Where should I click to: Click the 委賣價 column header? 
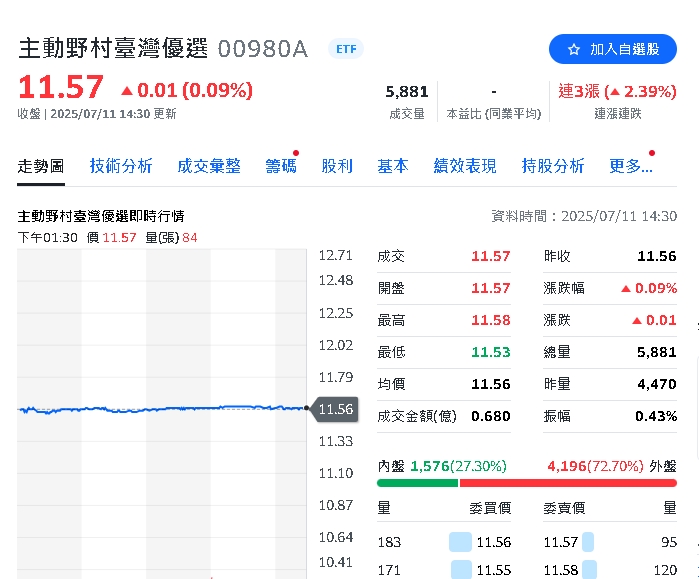(564, 508)
